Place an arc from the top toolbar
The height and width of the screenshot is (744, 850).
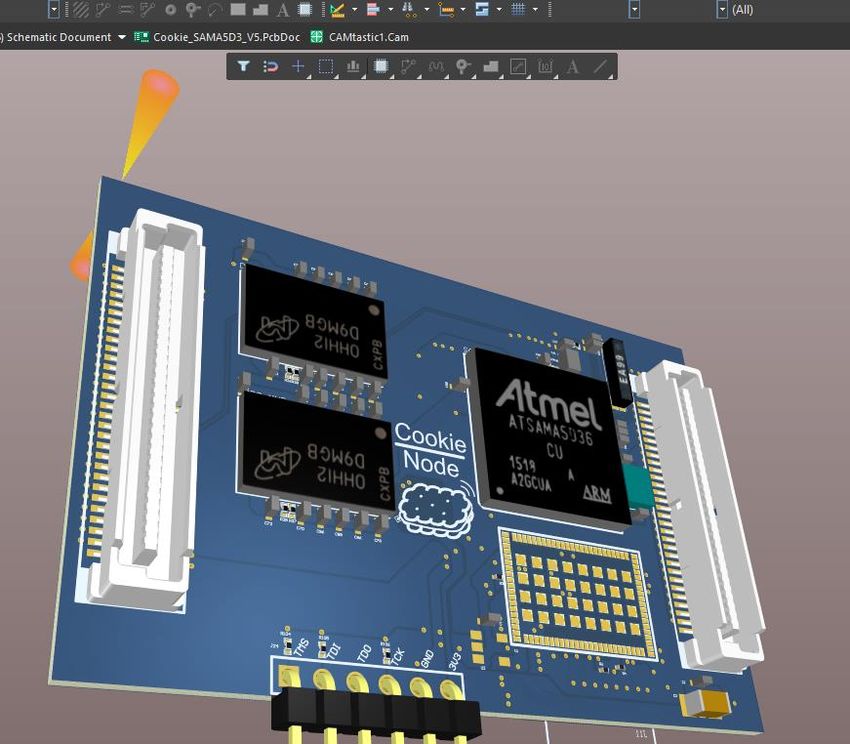point(215,9)
